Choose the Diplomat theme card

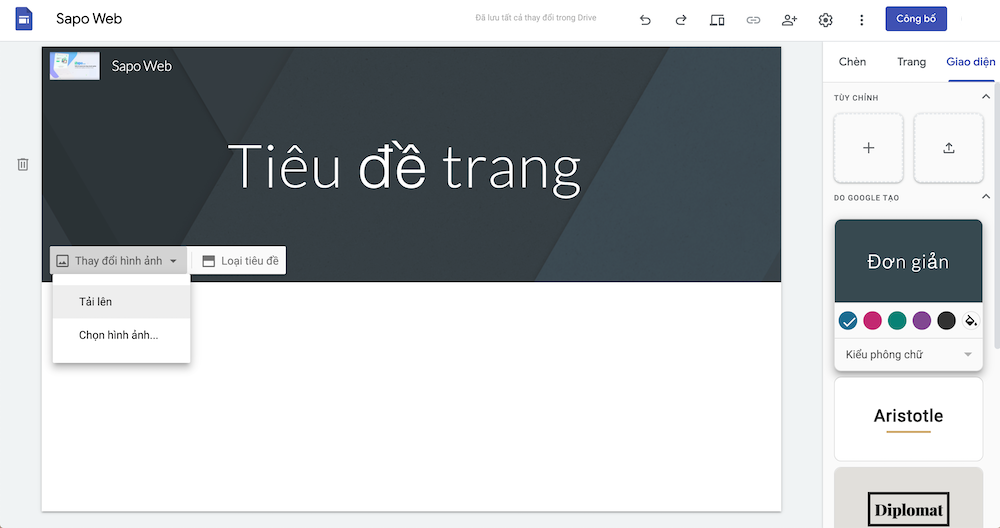click(x=908, y=499)
